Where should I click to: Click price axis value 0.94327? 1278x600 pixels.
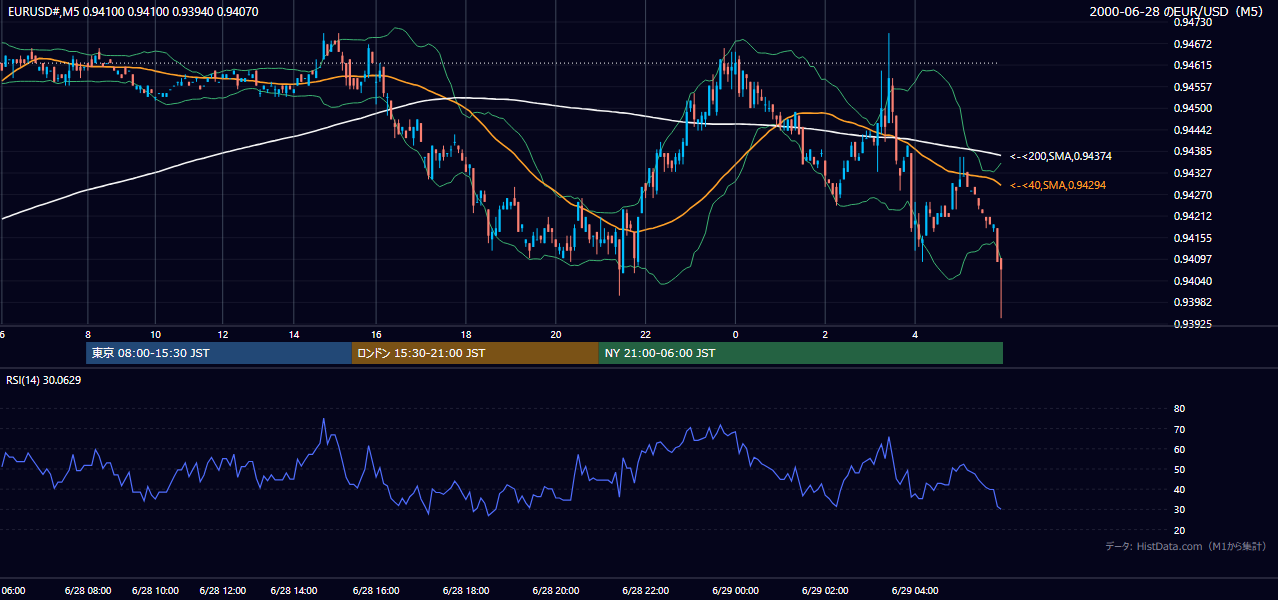(1192, 173)
